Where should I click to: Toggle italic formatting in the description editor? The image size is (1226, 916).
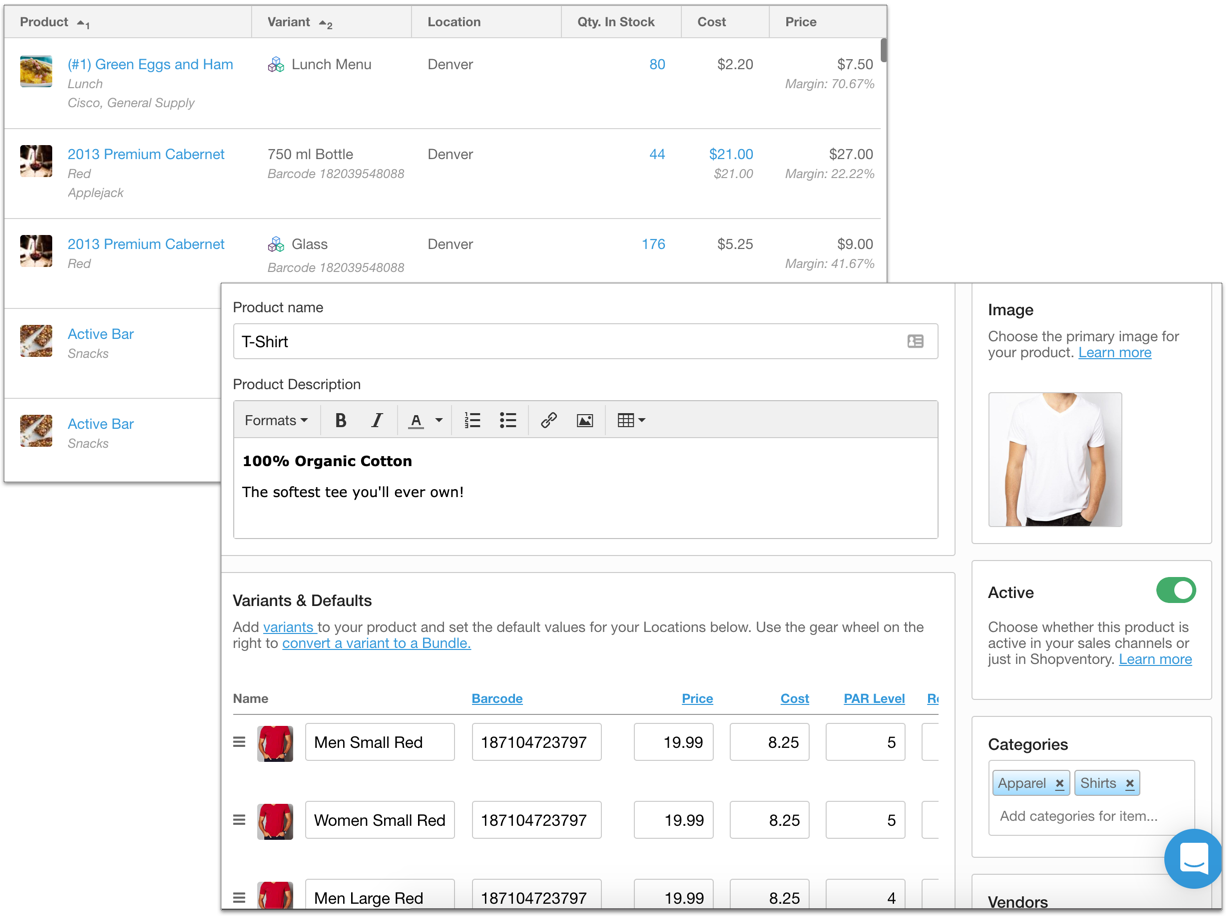coord(376,421)
